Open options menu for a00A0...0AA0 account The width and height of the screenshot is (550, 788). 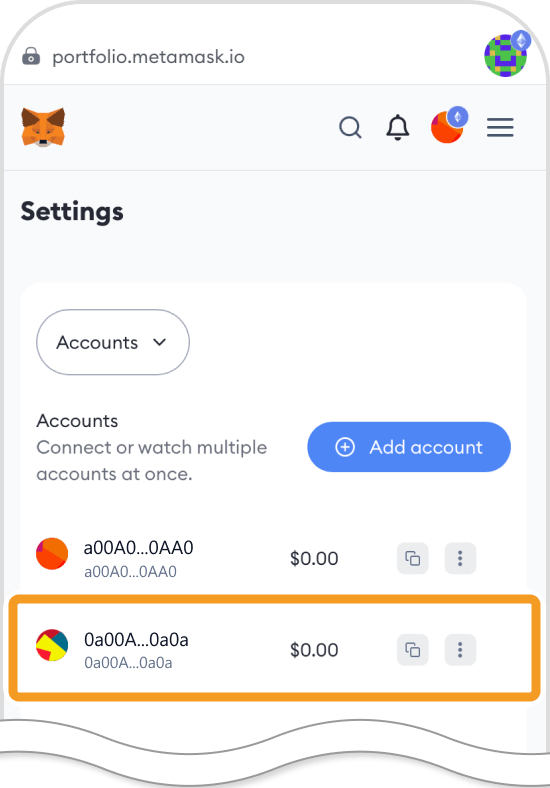pyautogui.click(x=460, y=558)
